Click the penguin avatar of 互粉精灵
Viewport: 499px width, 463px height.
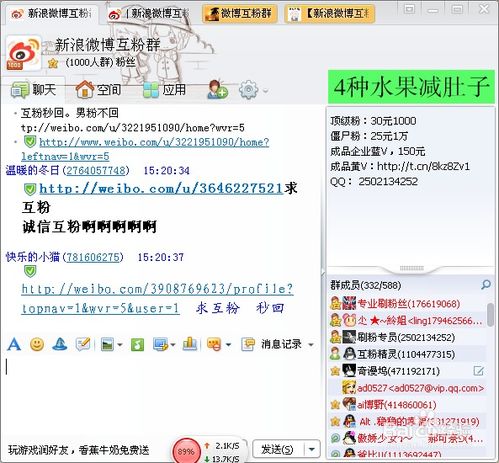pyautogui.click(x=349, y=354)
